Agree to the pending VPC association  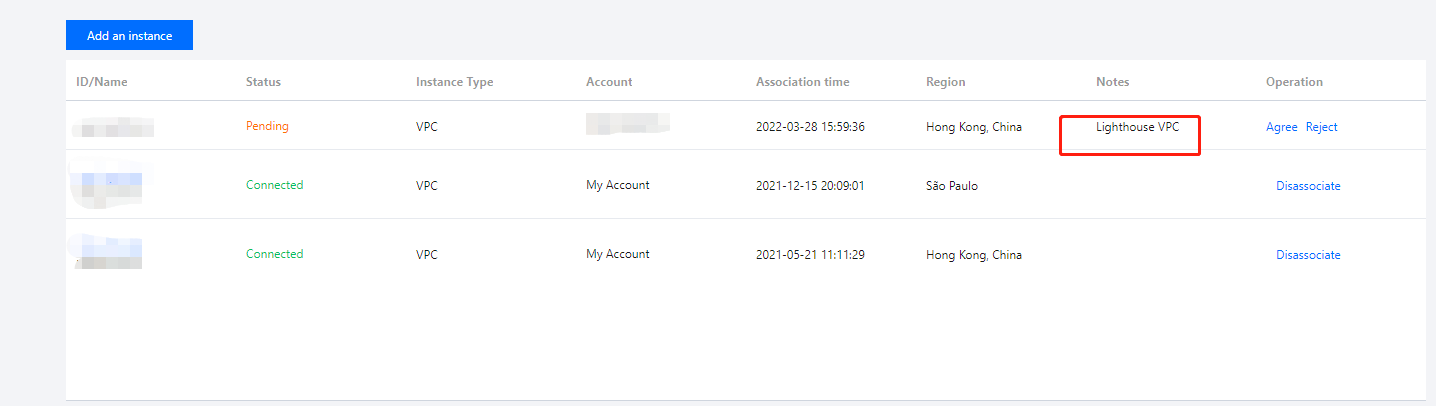(x=1281, y=127)
